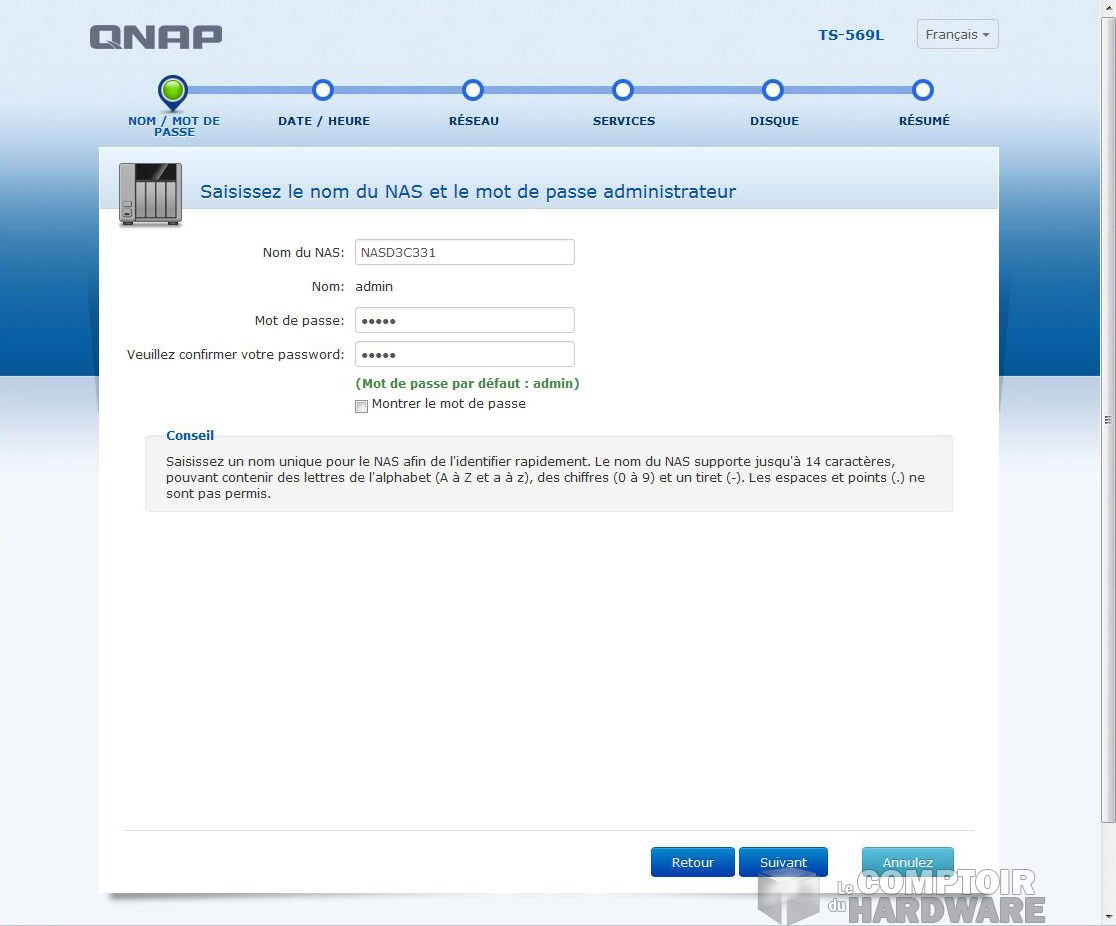Click the confirm password field
Screen dimensions: 1116x926
click(x=465, y=354)
